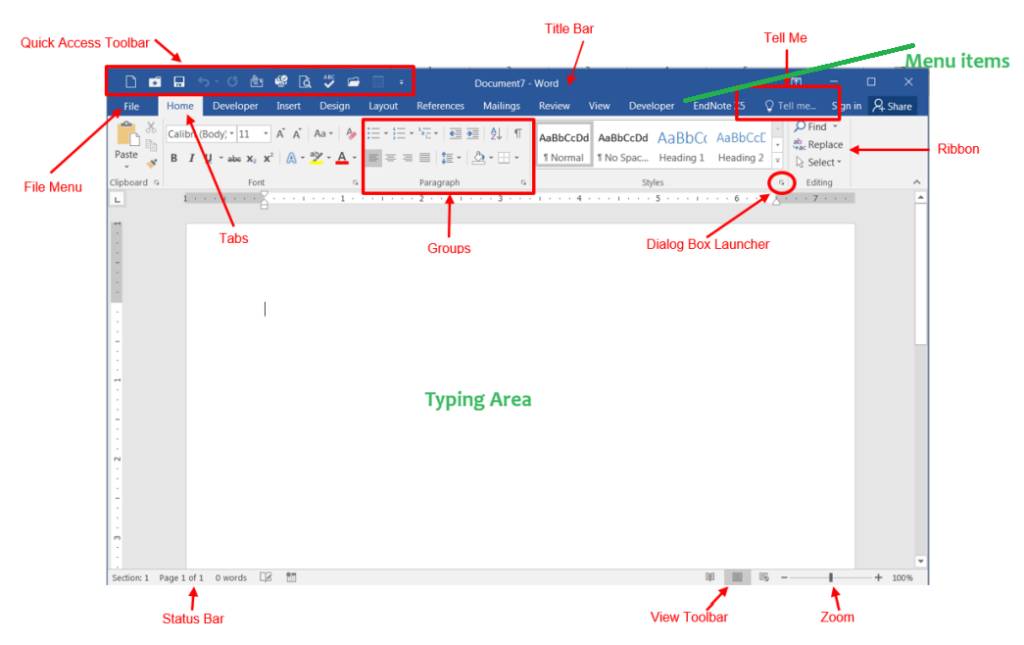Screen dimensions: 1024x645
Task: Toggle italic formatting
Action: [x=191, y=157]
